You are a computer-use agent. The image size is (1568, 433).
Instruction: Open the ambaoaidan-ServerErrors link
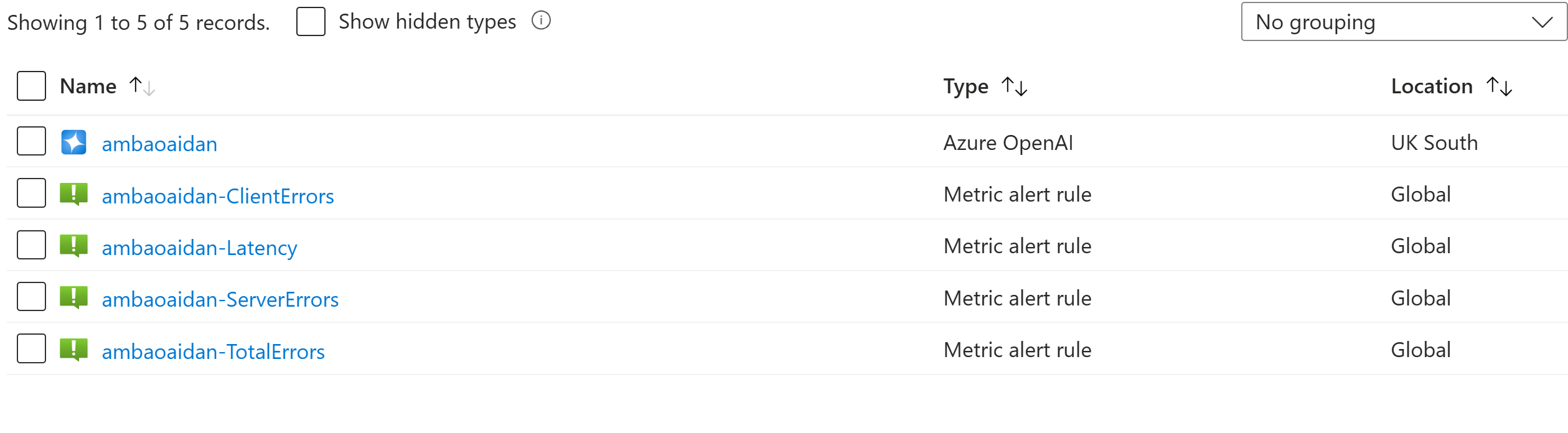(x=220, y=299)
